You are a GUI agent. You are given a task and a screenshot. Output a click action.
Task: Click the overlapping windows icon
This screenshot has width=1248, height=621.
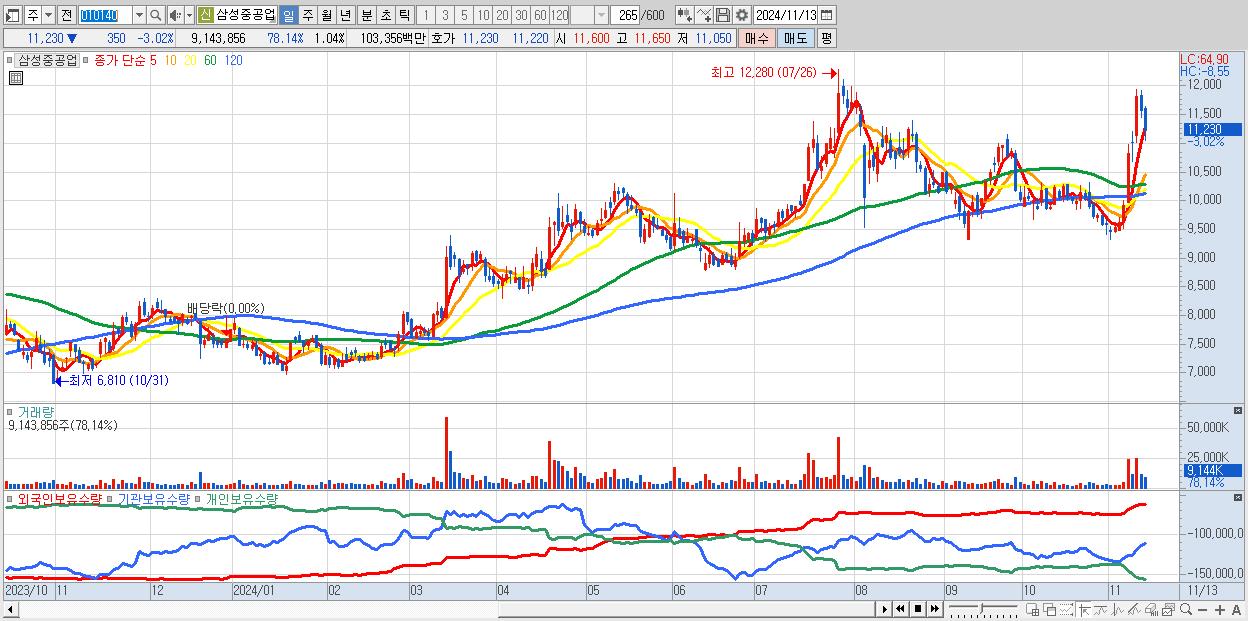pos(1050,609)
